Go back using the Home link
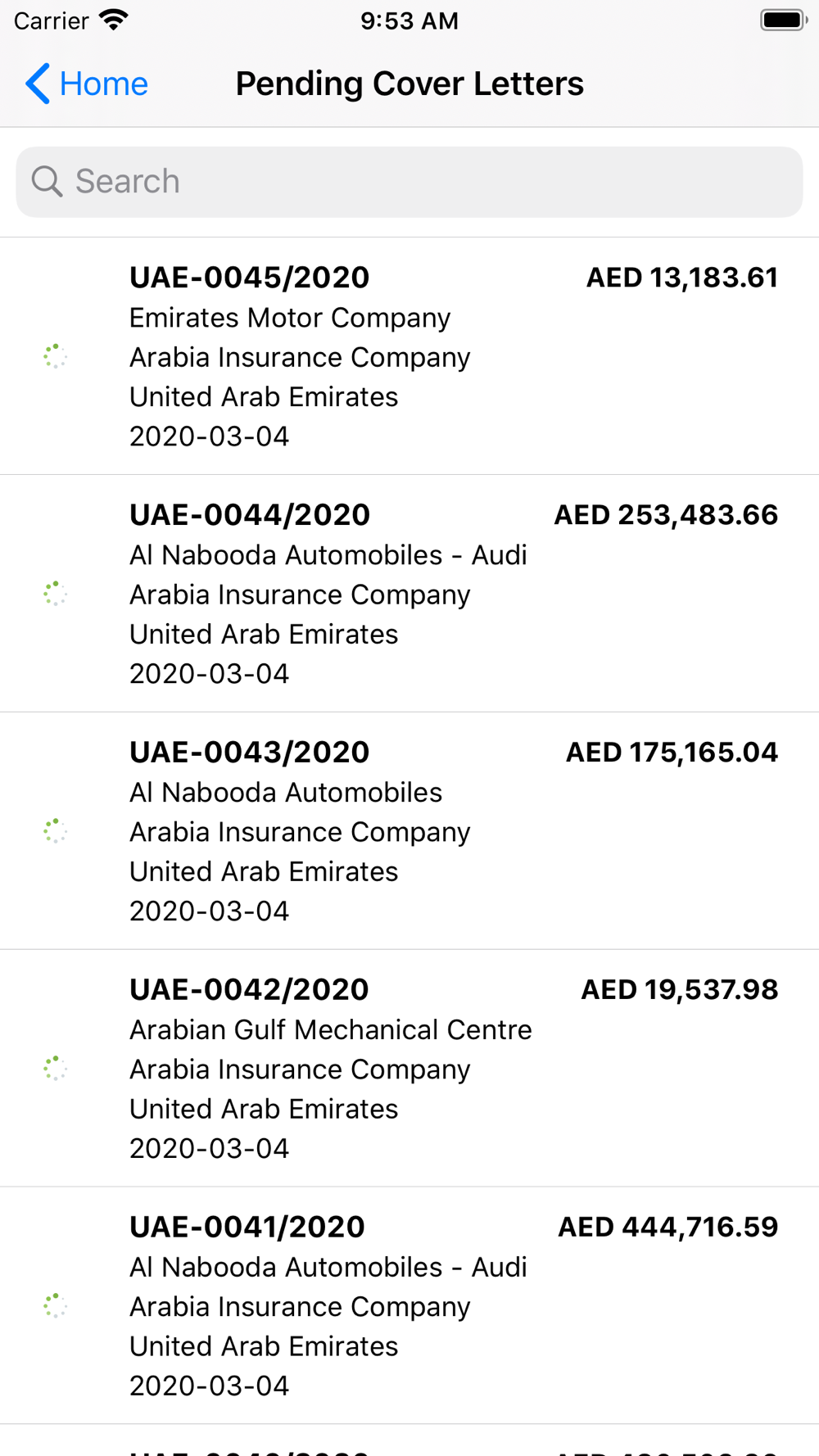This screenshot has height=1456, width=819. [103, 84]
